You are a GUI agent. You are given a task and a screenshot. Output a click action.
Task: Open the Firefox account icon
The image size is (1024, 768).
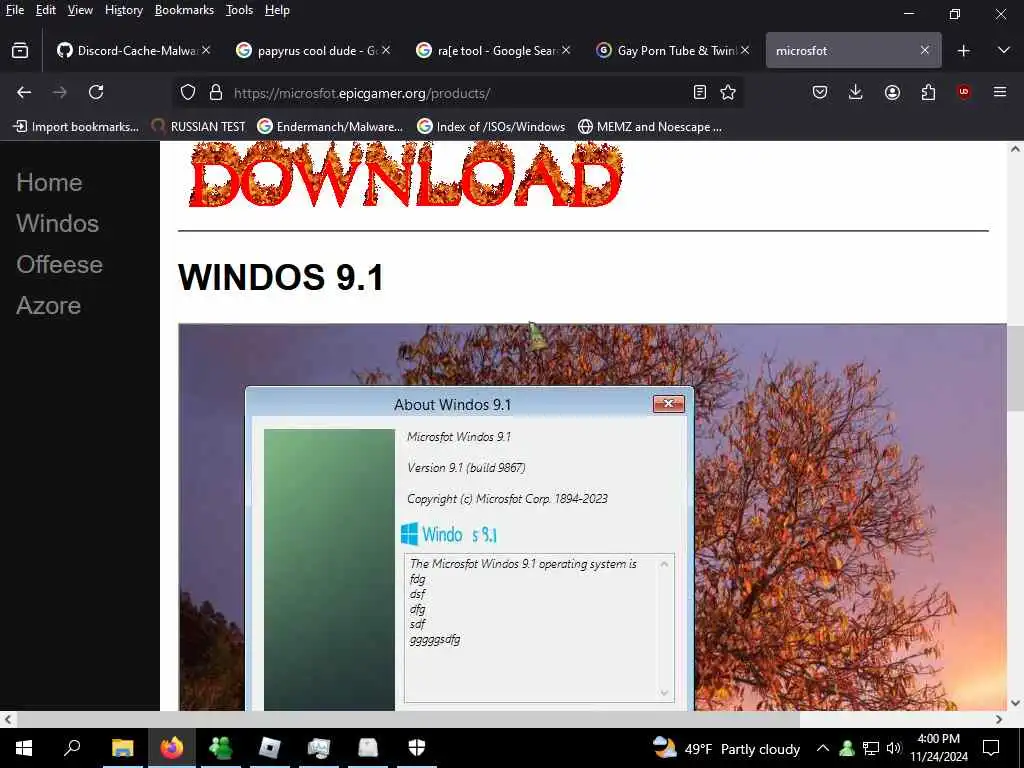click(892, 93)
